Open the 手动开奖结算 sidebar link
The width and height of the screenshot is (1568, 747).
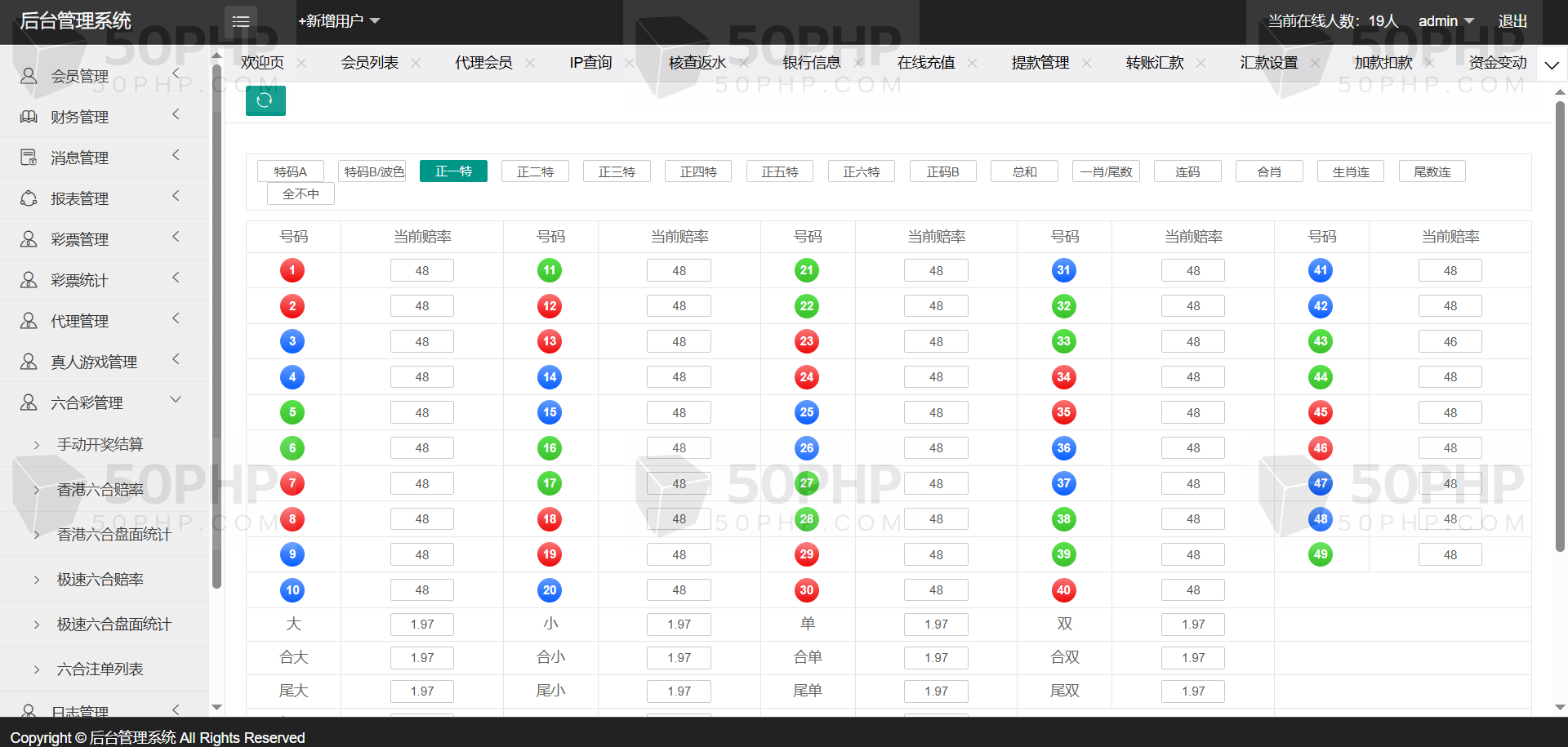(100, 445)
